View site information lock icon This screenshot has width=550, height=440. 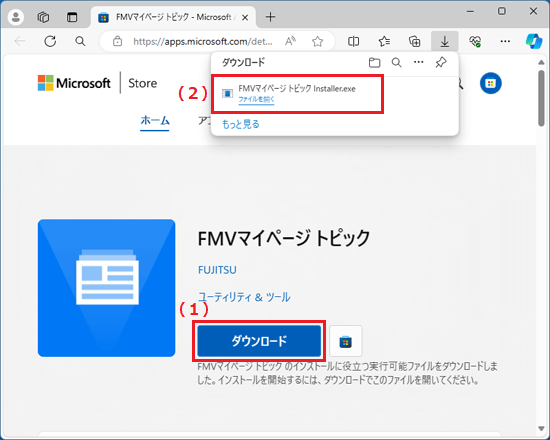118,41
